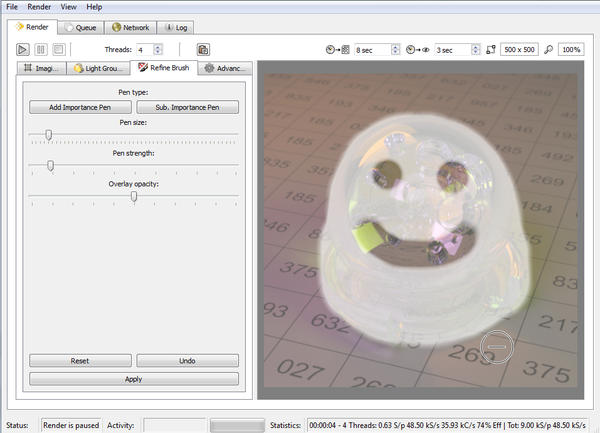The image size is (600, 433).
Task: Increase the Threads count with the up arrow
Action: (158, 47)
